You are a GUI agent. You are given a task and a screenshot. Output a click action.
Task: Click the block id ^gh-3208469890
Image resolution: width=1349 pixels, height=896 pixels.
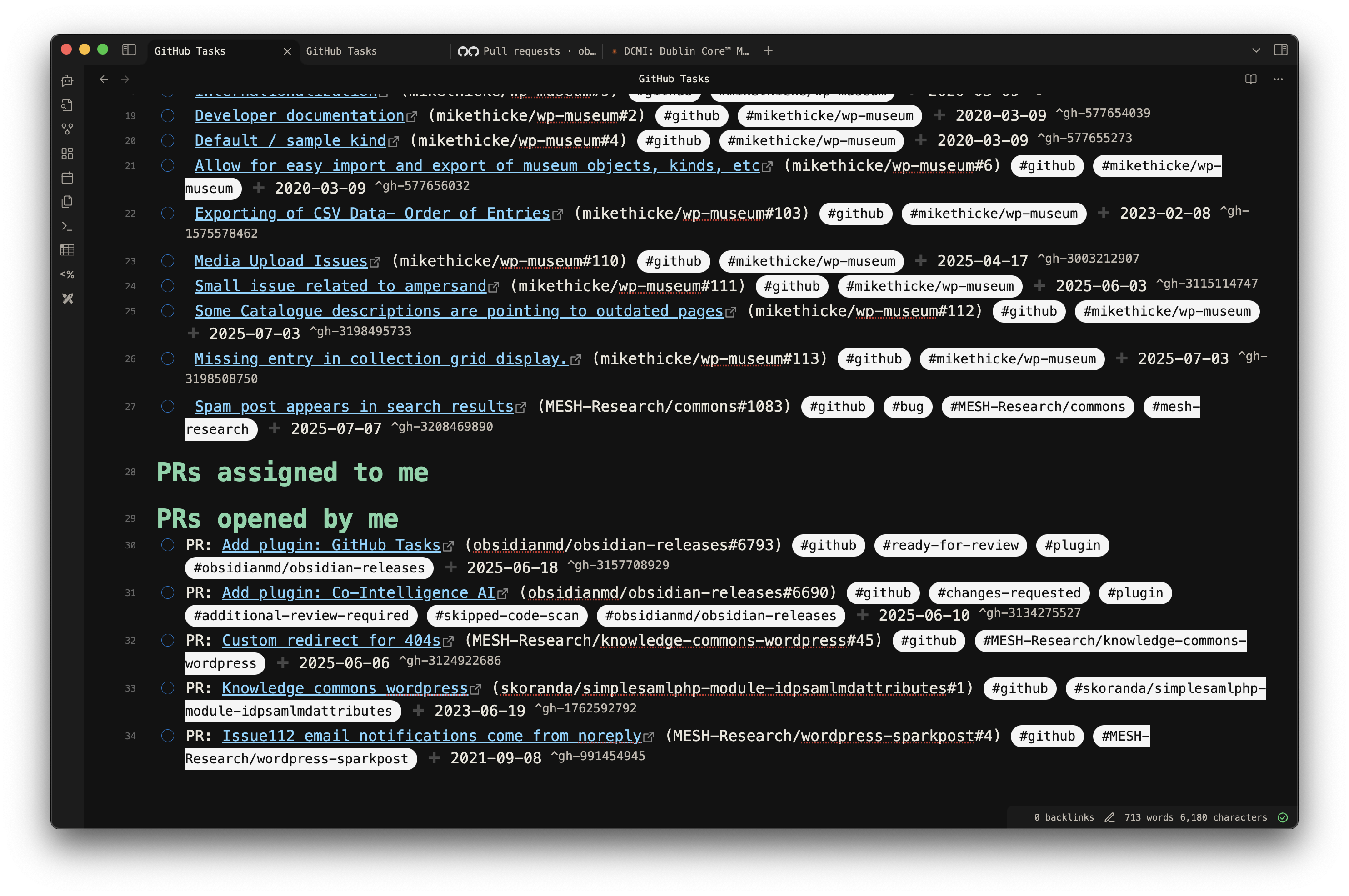click(x=441, y=427)
